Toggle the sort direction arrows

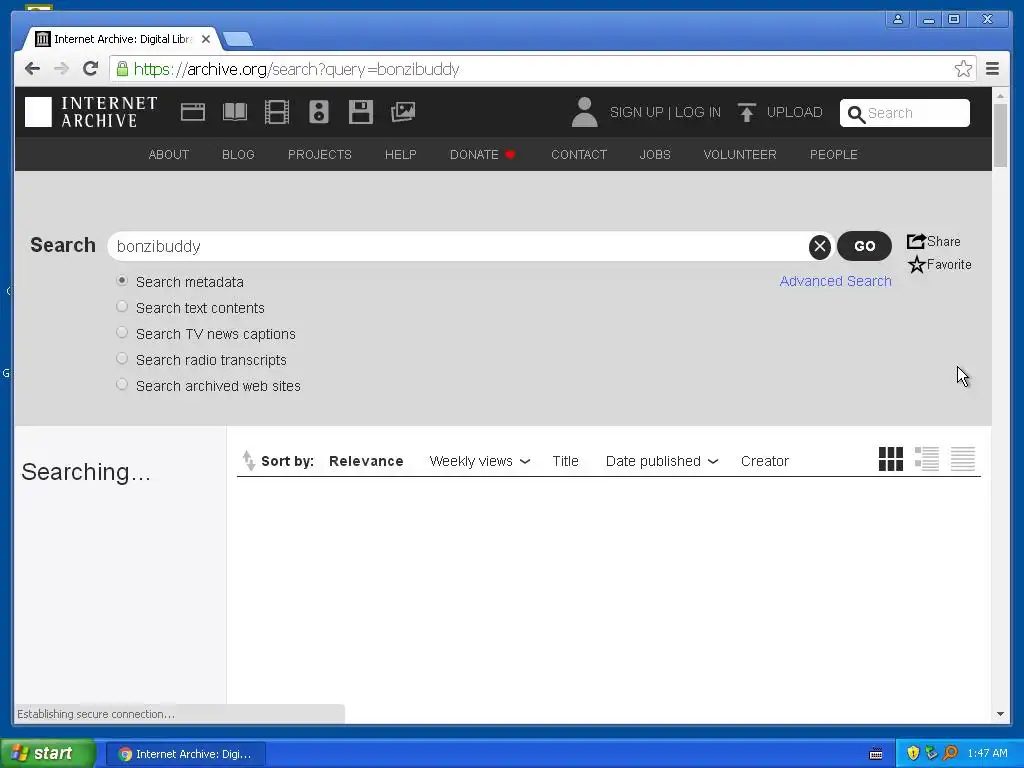(x=249, y=460)
